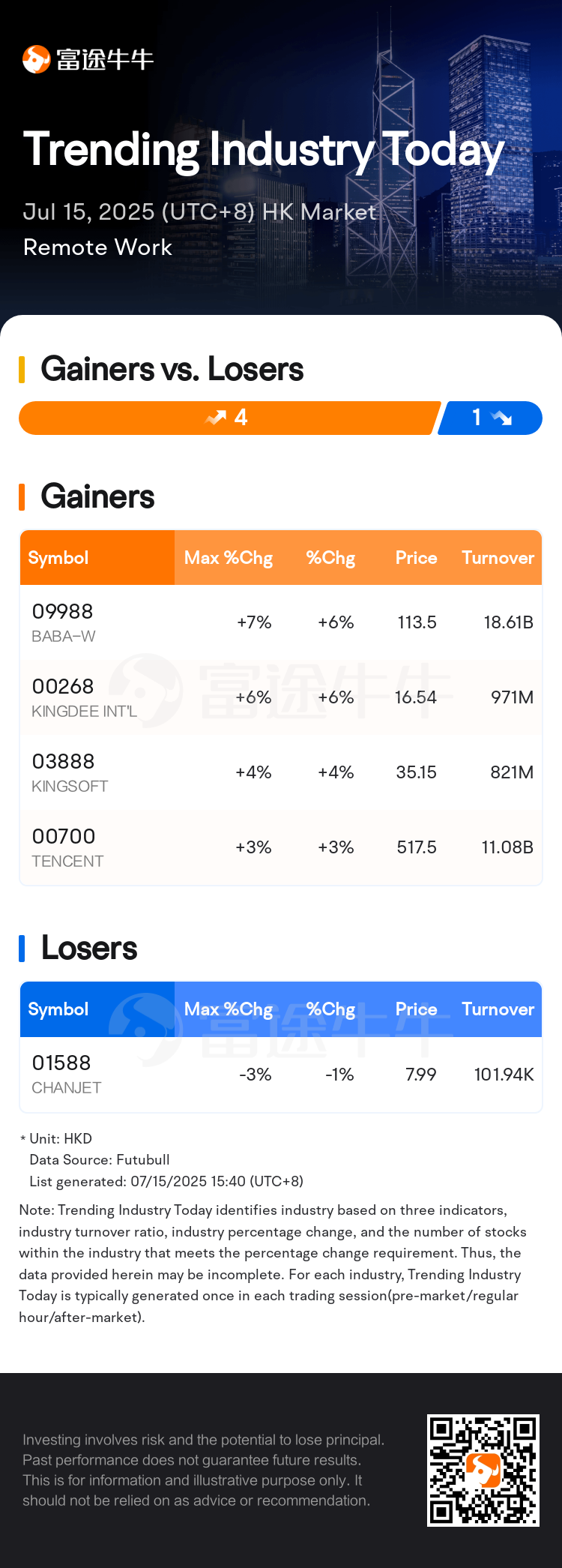Click the upward gainers arrow icon
The image size is (562, 1568).
point(216,418)
